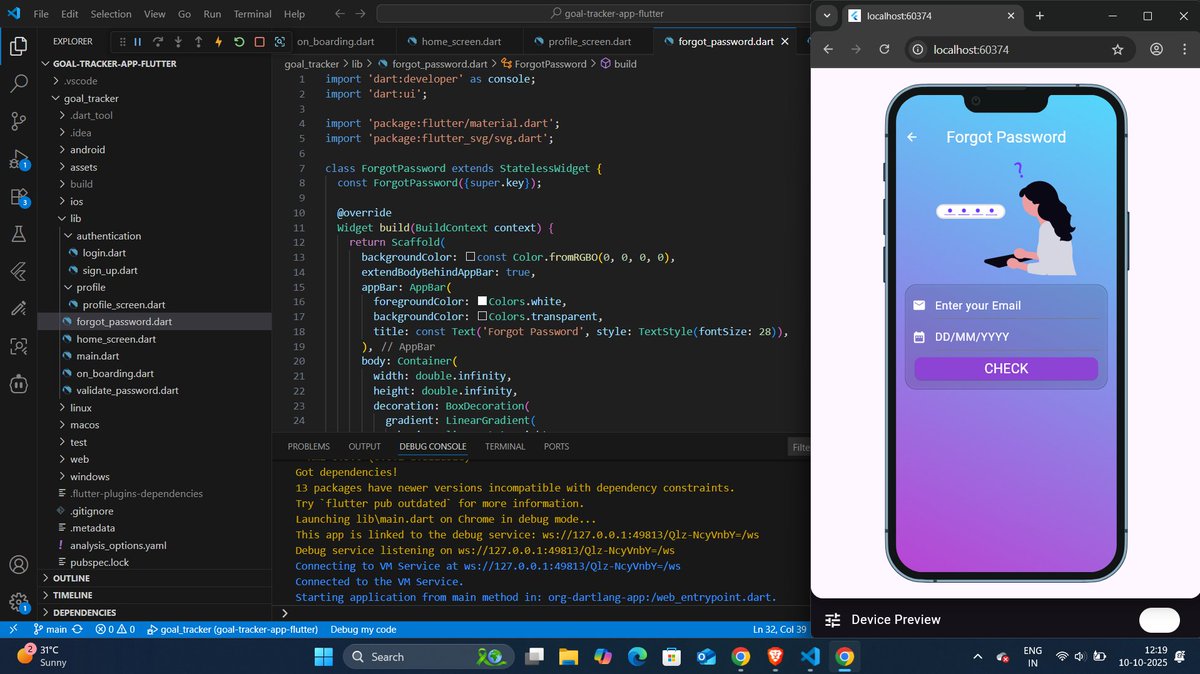Open the Source Control view
Image resolution: width=1200 pixels, height=674 pixels.
[x=18, y=121]
